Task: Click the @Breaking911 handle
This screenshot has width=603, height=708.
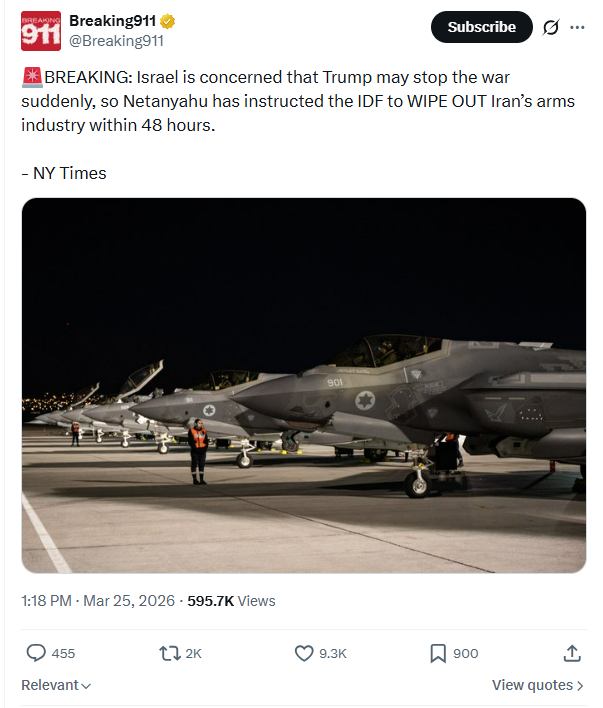Action: tap(116, 41)
